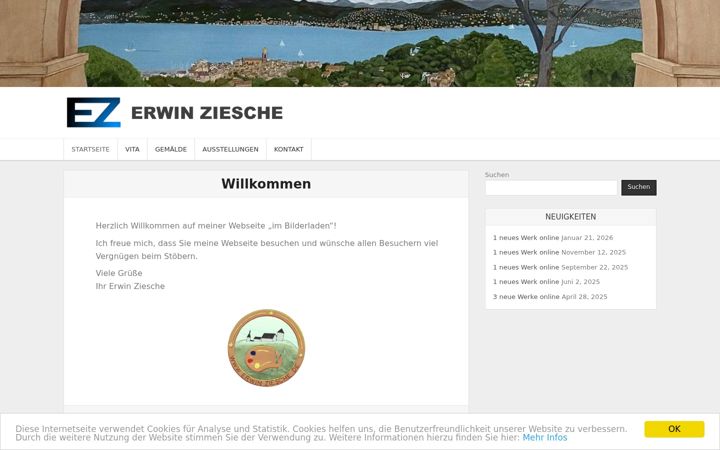
Task: Select the 'Herzlich Willkommen auf meiner Webseite' line
Action: click(216, 226)
